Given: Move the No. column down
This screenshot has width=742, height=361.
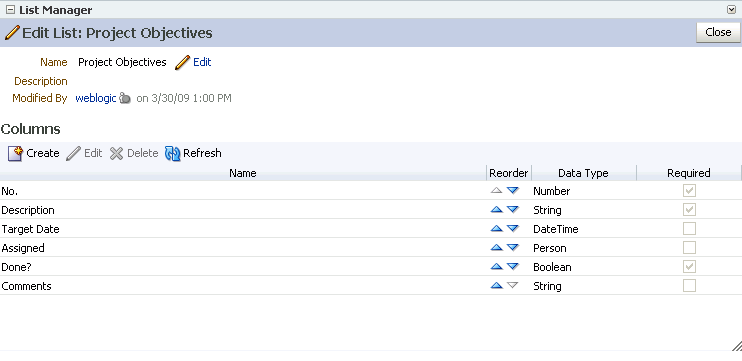Looking at the screenshot, I should tap(512, 191).
